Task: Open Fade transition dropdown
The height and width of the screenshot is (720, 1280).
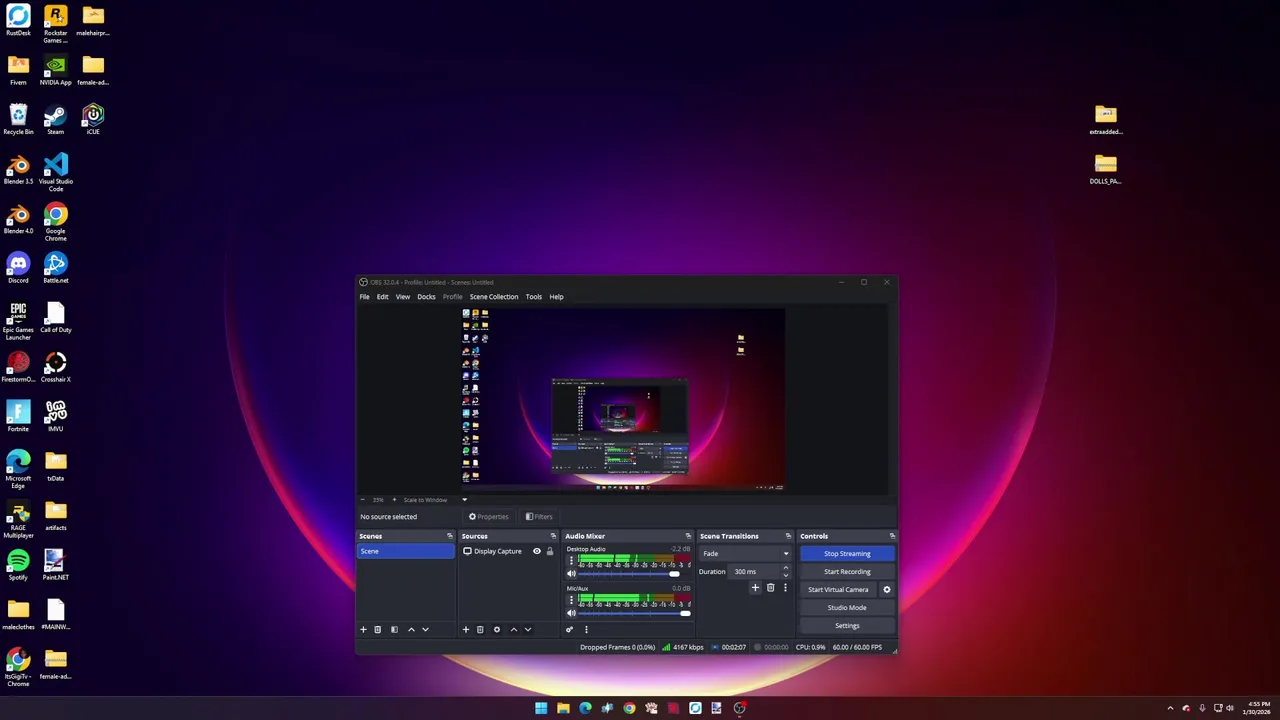Action: [x=745, y=554]
